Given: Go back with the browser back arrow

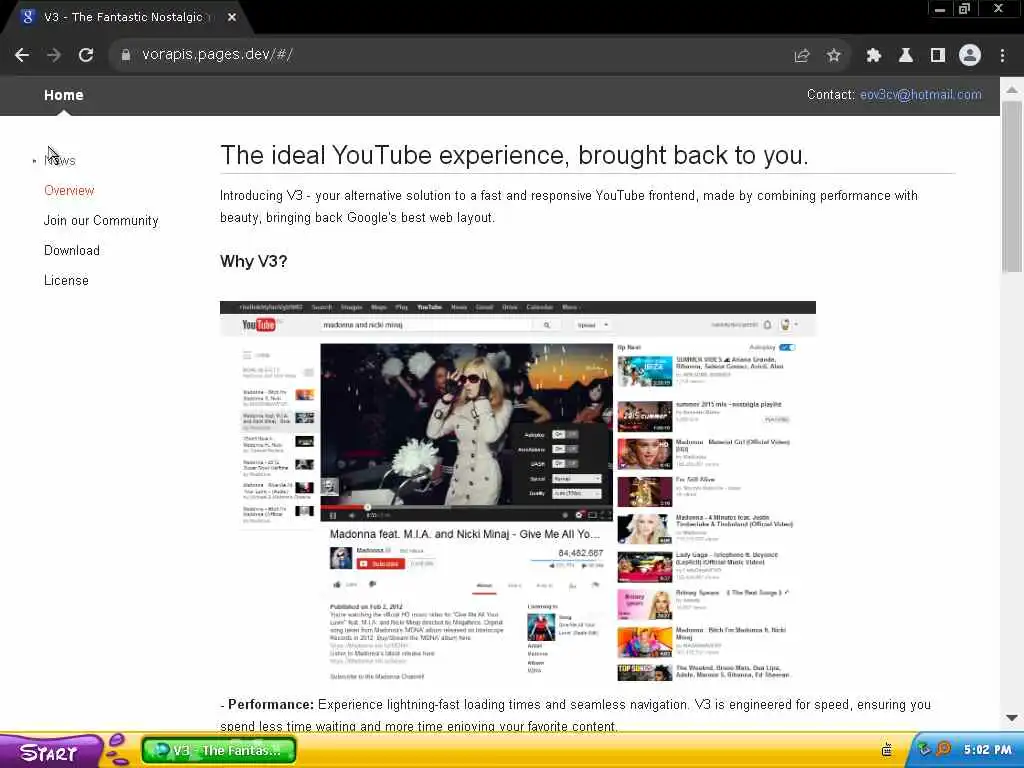Looking at the screenshot, I should 22,56.
